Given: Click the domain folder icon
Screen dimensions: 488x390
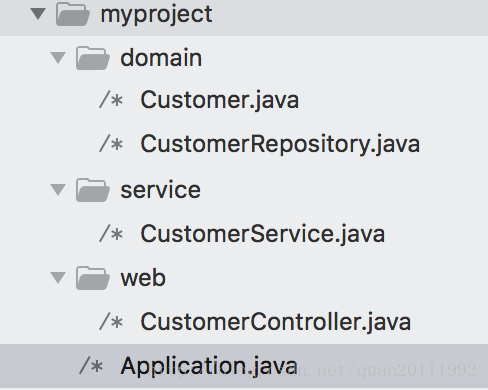Looking at the screenshot, I should 93,58.
